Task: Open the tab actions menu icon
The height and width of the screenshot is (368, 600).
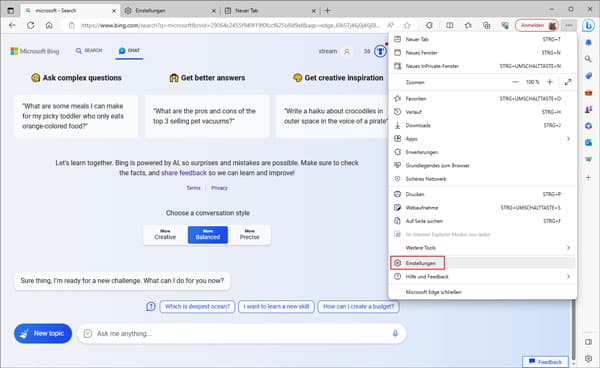Action: click(x=11, y=10)
